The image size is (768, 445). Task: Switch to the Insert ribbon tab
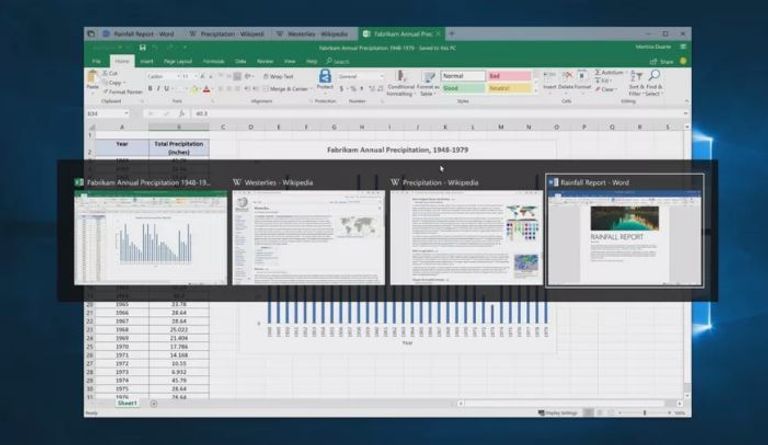point(148,61)
